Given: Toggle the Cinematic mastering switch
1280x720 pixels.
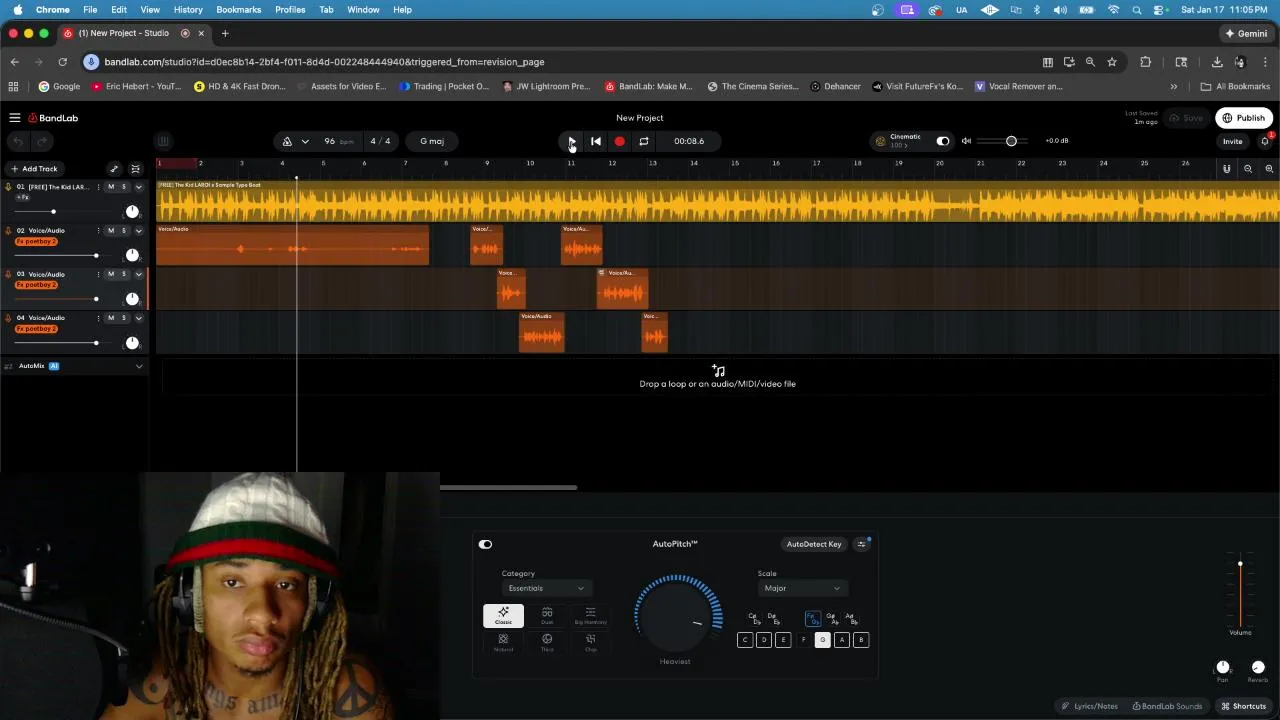Looking at the screenshot, I should [x=942, y=141].
